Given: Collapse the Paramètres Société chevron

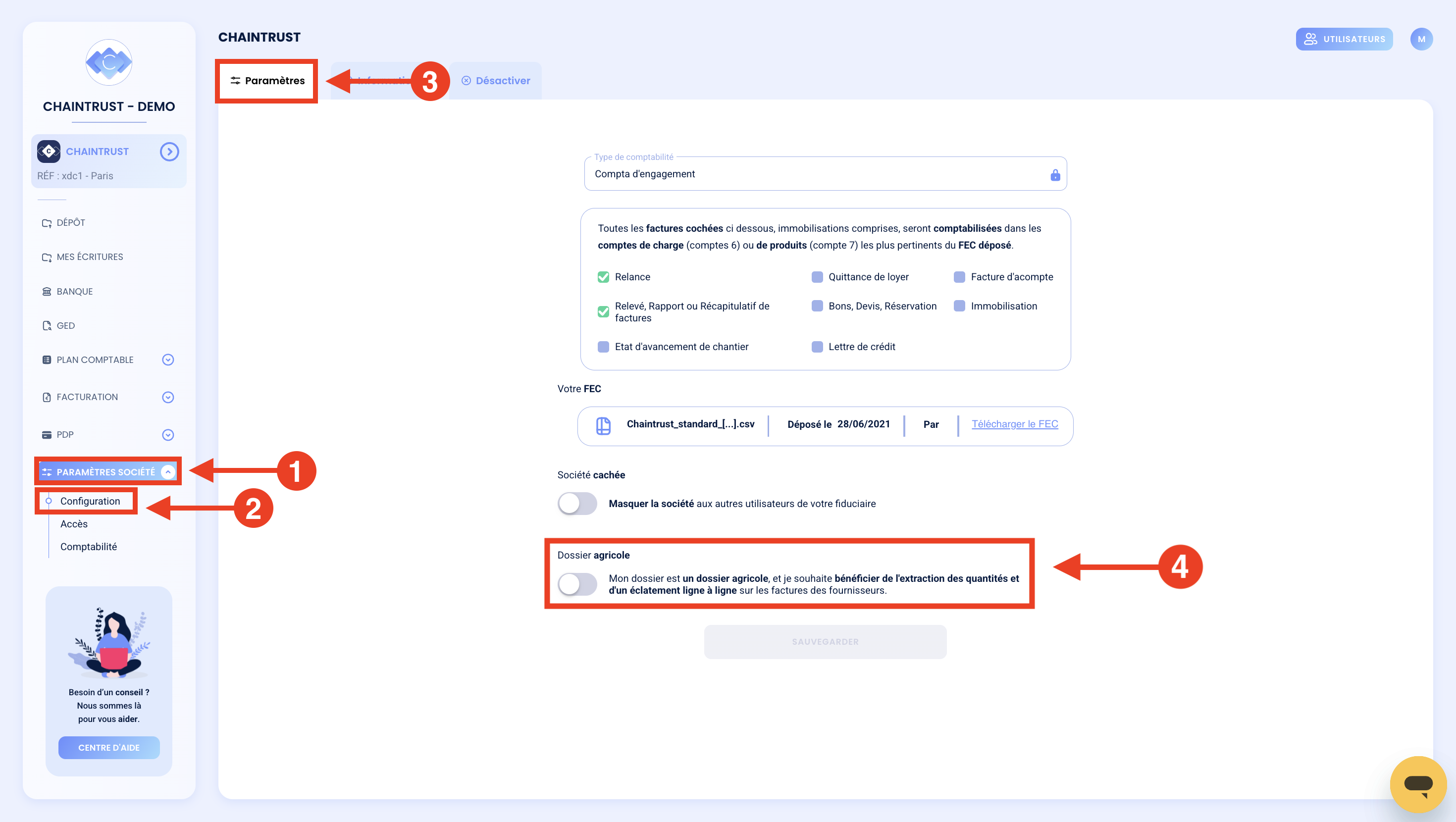Looking at the screenshot, I should (x=168, y=472).
